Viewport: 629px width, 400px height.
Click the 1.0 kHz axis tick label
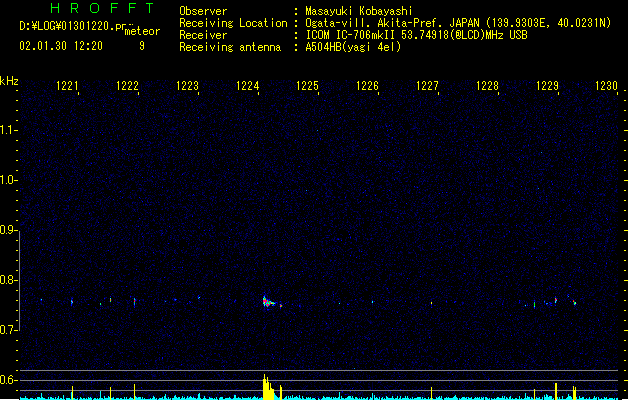[x=8, y=180]
